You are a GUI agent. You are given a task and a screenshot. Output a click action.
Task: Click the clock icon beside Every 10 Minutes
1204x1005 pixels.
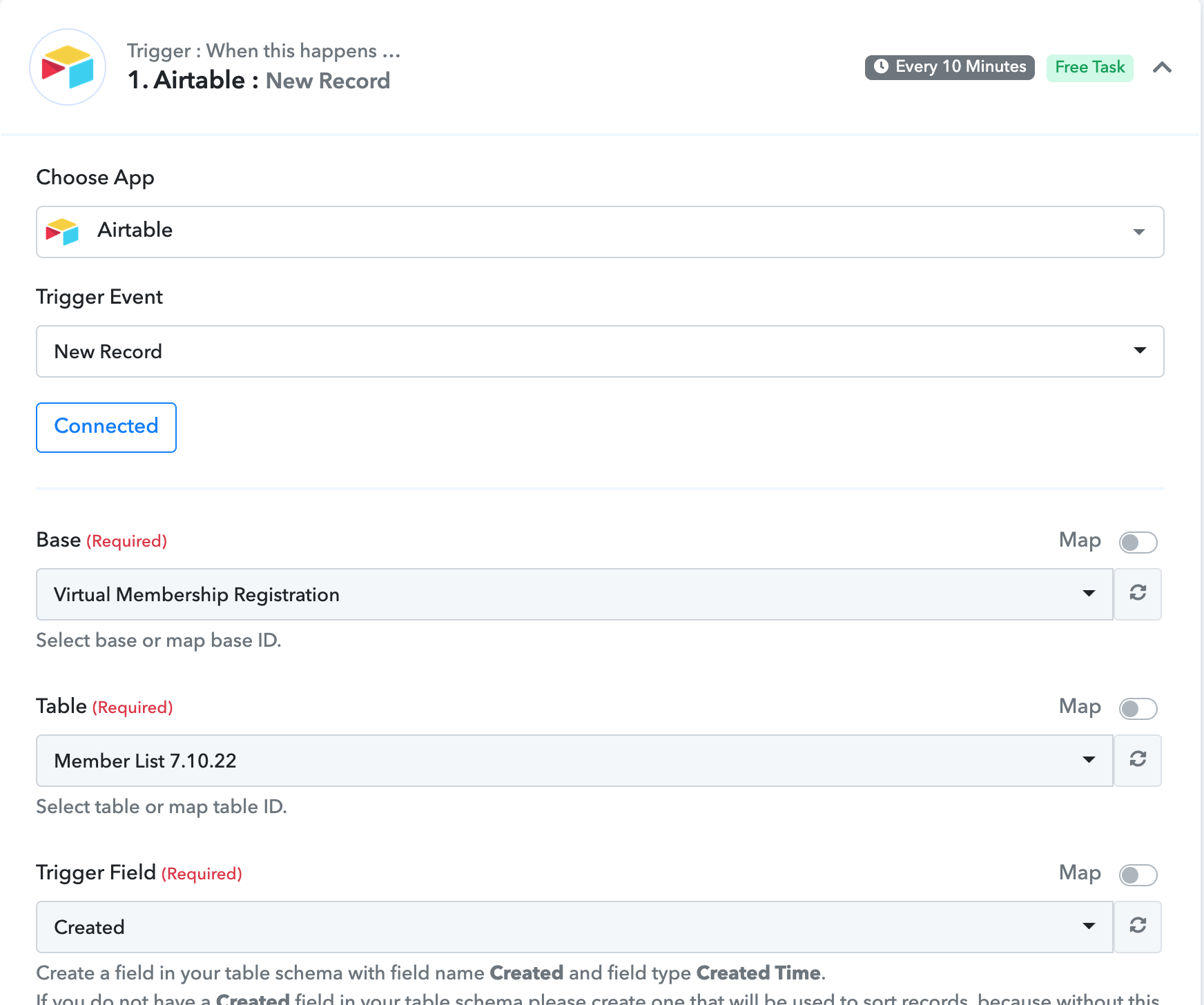(881, 66)
